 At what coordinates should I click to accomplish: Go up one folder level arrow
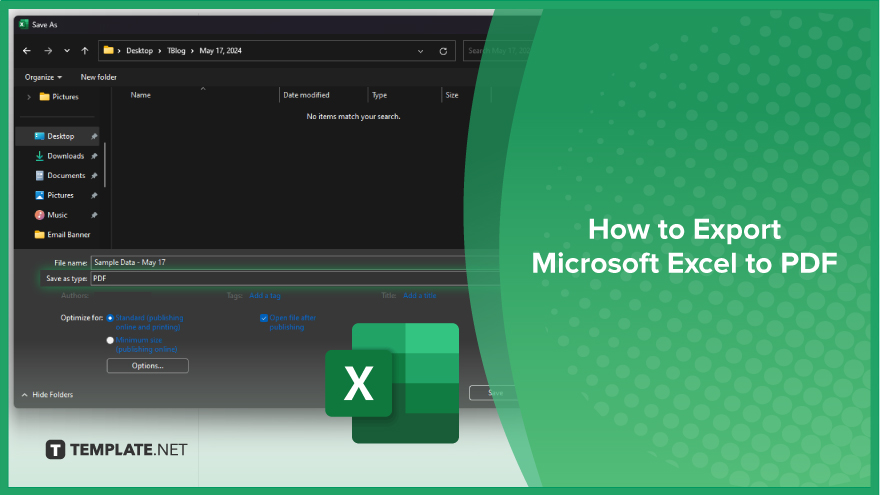(x=85, y=51)
